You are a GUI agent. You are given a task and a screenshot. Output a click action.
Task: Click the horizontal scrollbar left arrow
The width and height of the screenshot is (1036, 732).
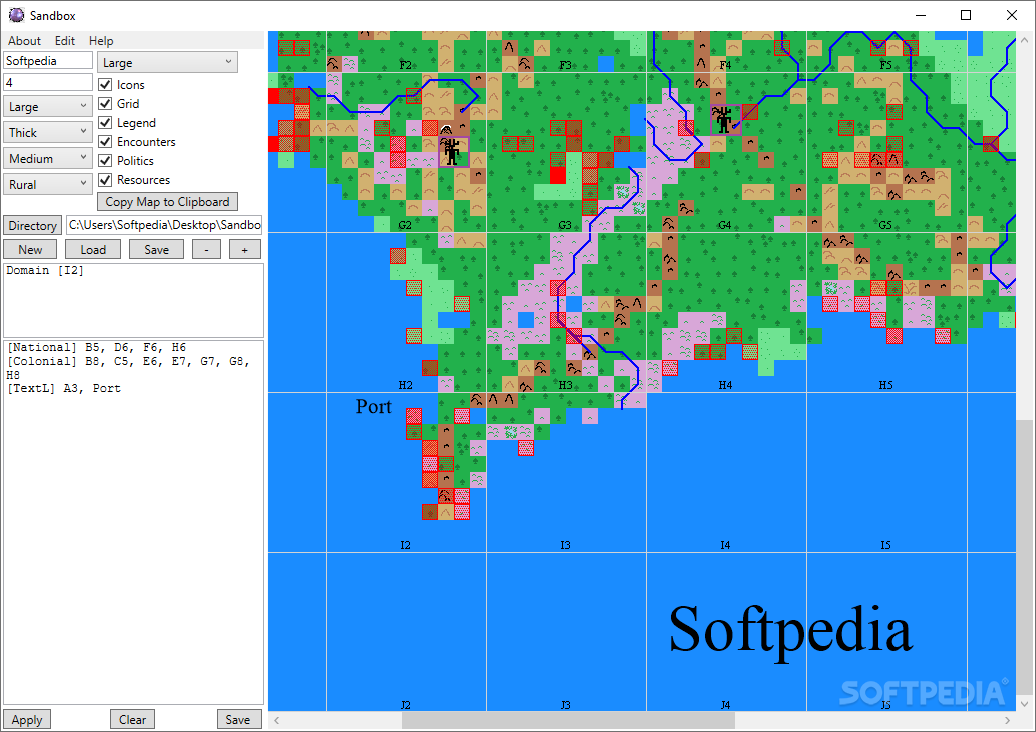(x=277, y=720)
